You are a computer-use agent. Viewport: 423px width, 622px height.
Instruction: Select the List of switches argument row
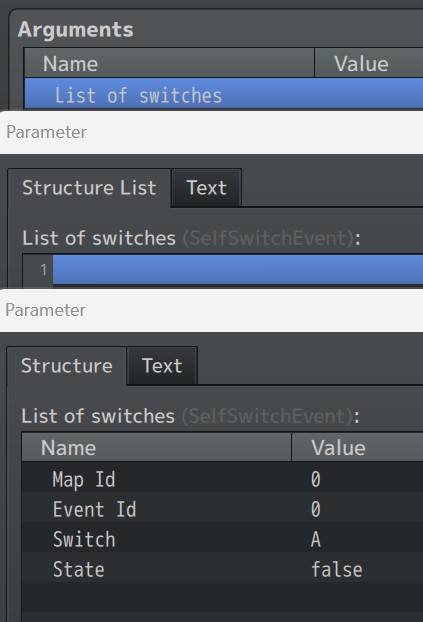(224, 94)
